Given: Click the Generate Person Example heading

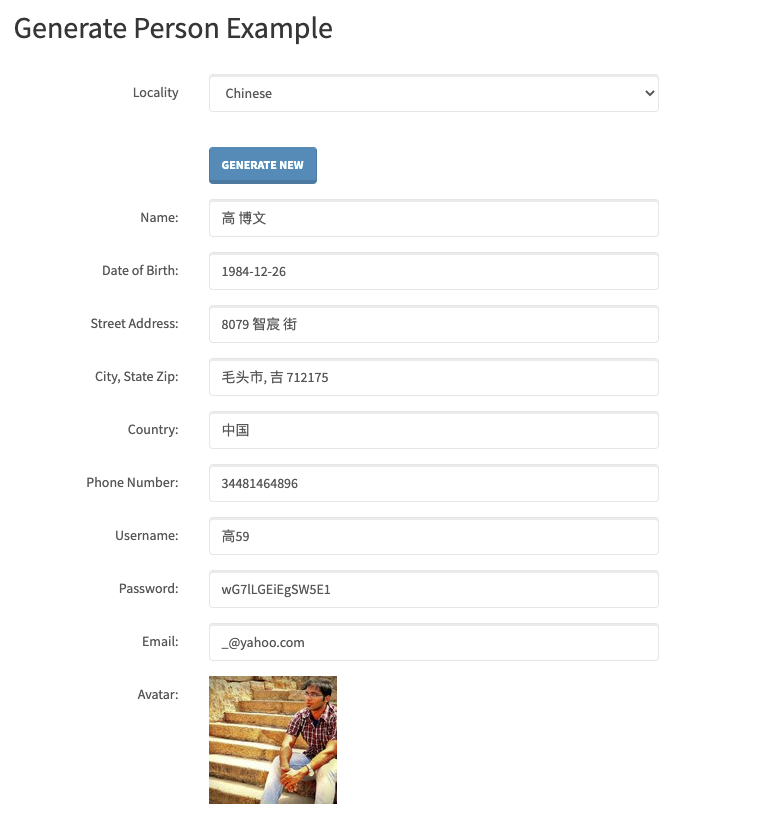Looking at the screenshot, I should (x=173, y=28).
